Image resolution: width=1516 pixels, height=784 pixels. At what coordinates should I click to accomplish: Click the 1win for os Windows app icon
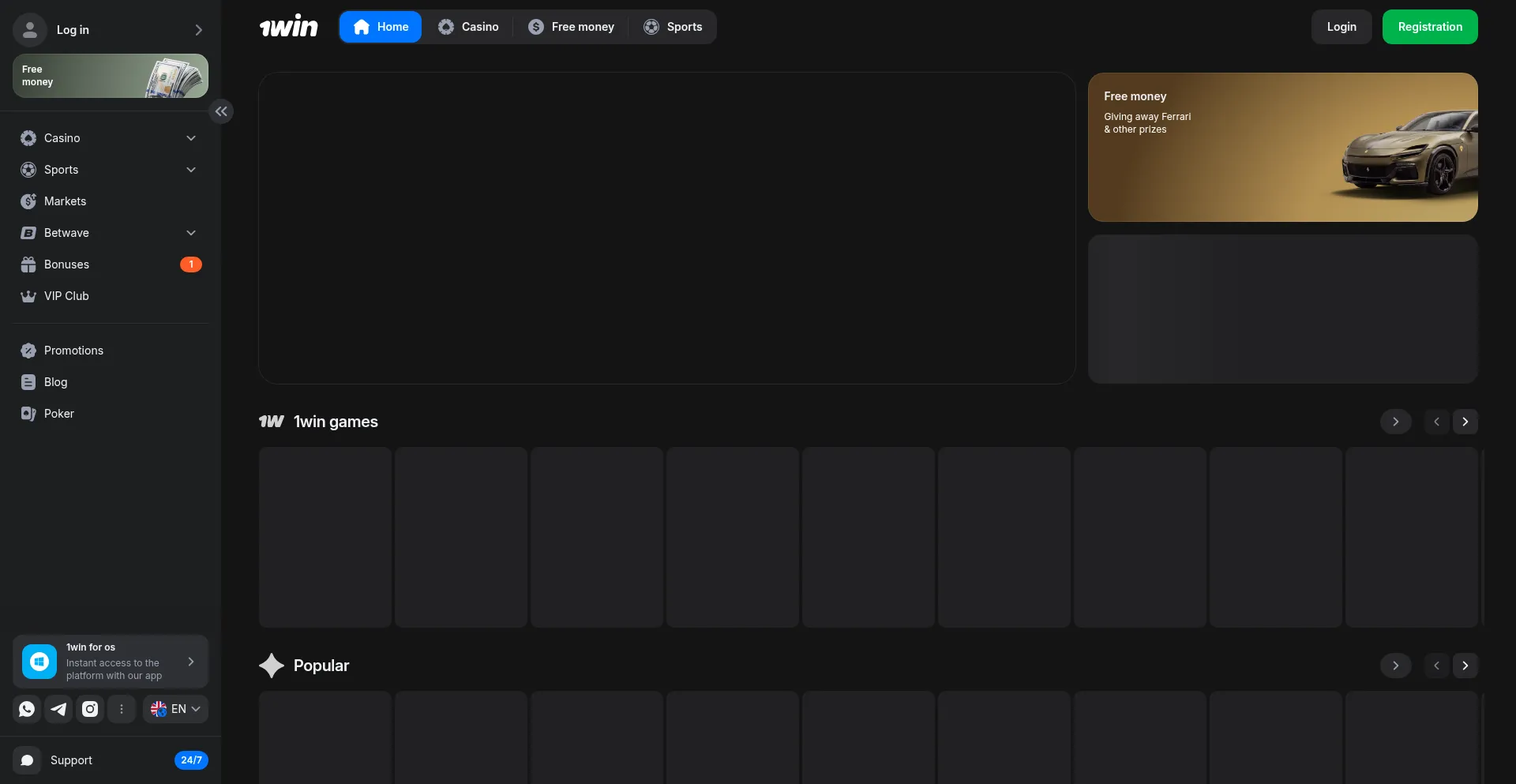tap(39, 662)
